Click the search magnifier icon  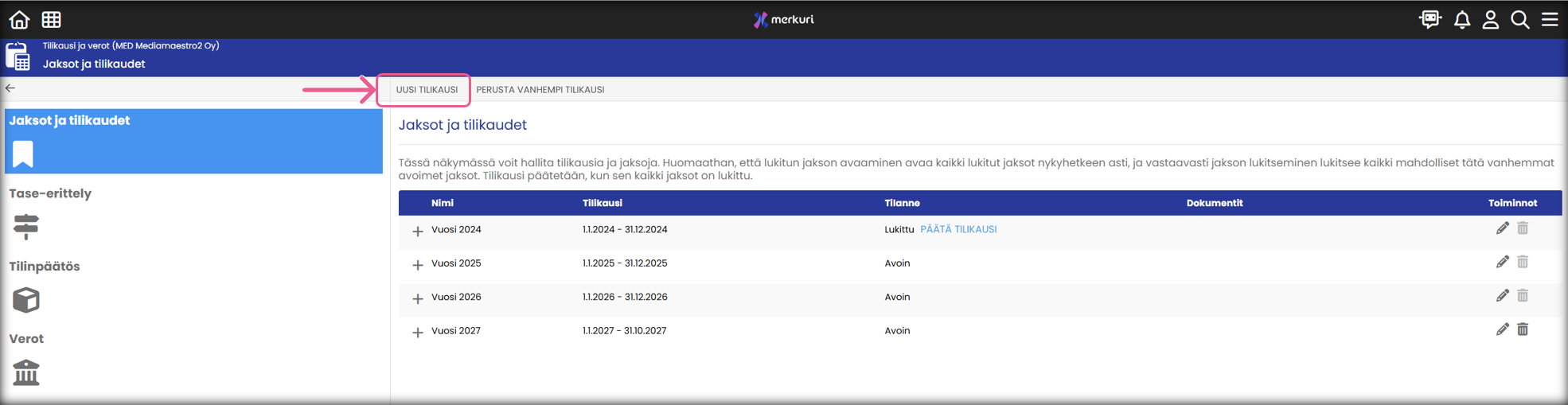(1519, 19)
